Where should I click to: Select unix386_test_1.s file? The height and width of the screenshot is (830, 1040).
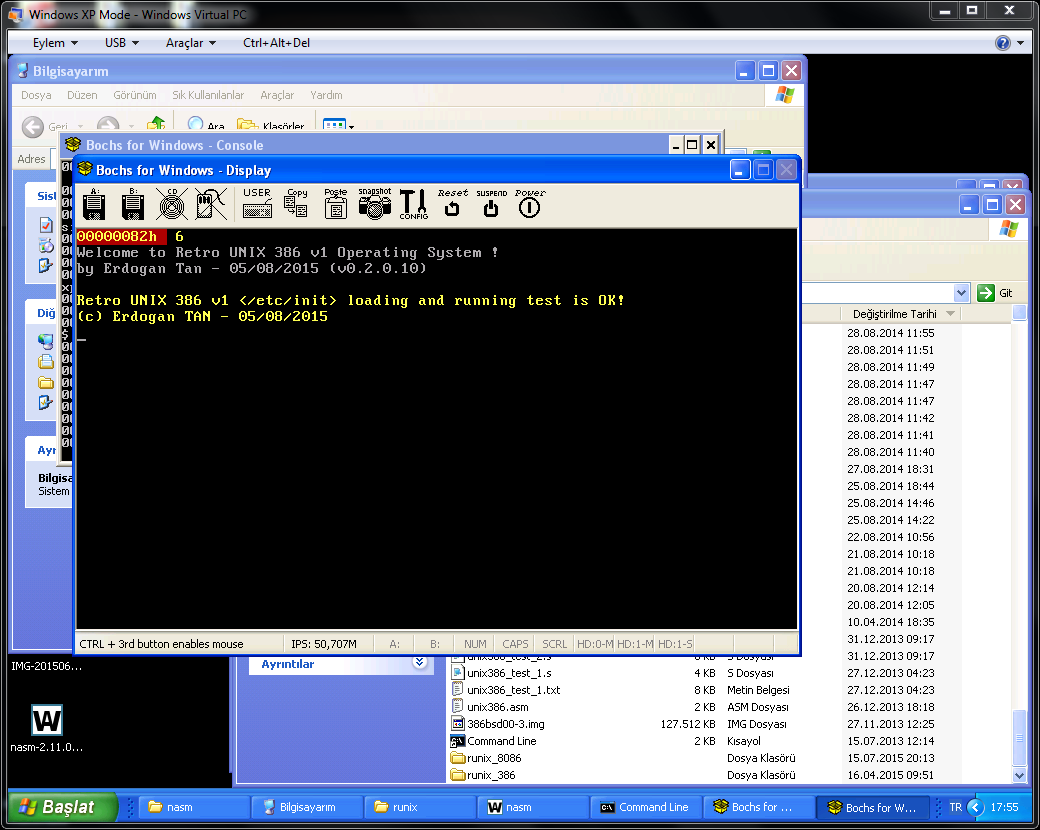click(x=501, y=673)
